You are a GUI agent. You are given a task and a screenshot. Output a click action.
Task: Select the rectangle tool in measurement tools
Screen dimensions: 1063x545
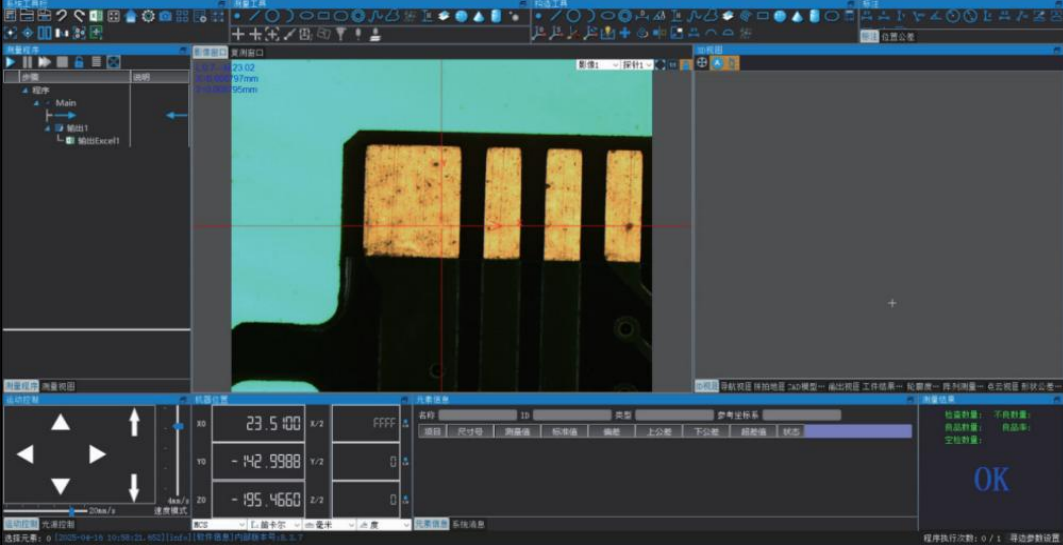click(323, 16)
